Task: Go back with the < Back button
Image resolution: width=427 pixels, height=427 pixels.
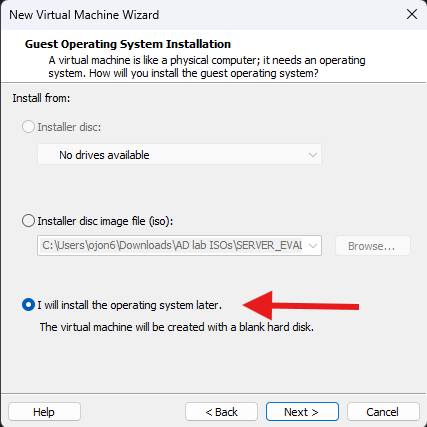Action: 221,412
